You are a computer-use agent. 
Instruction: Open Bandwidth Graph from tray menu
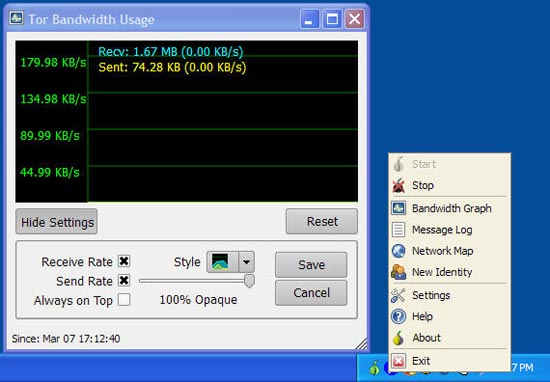449,208
